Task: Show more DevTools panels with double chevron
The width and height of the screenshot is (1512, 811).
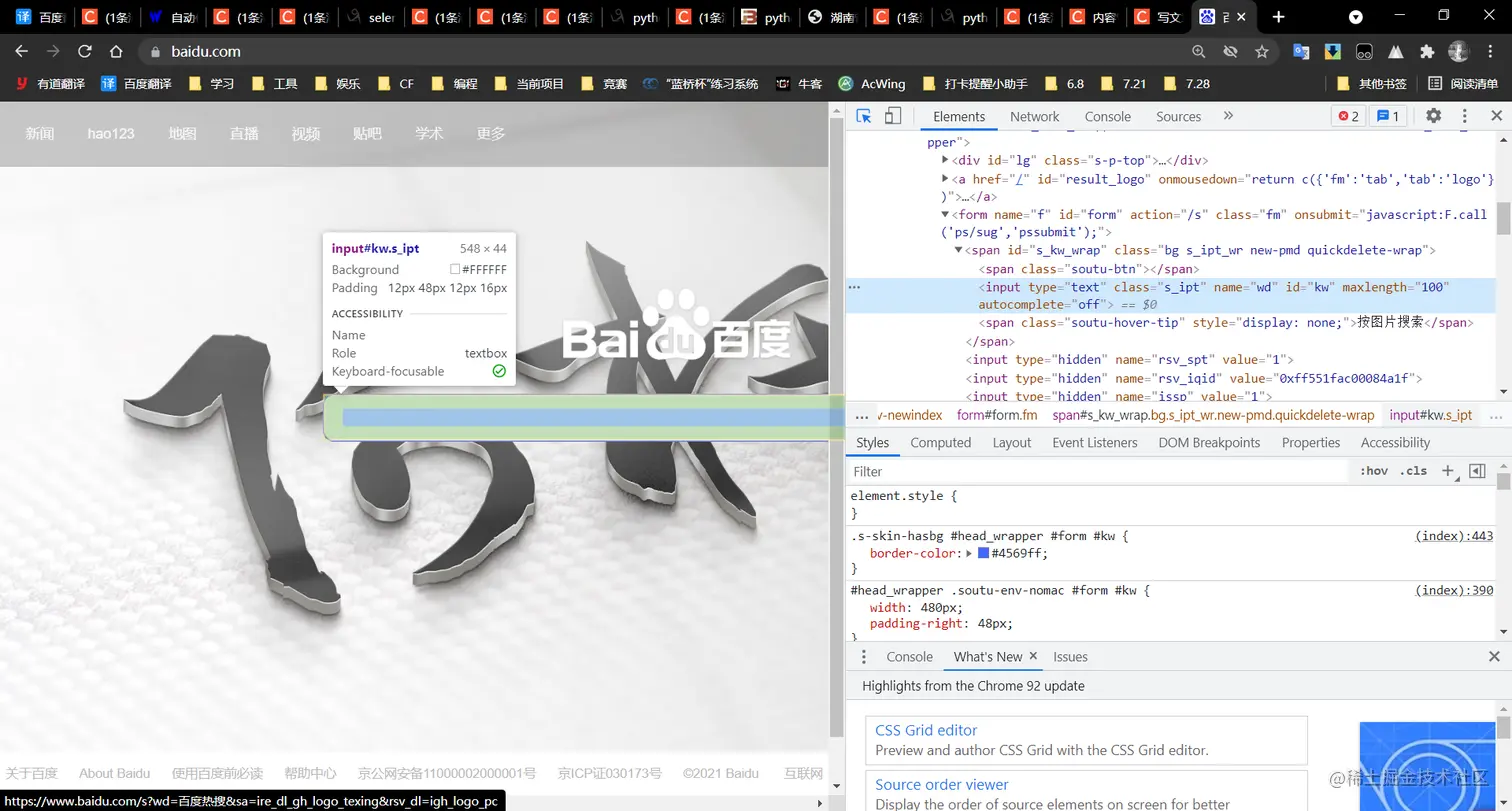Action: click(1228, 116)
